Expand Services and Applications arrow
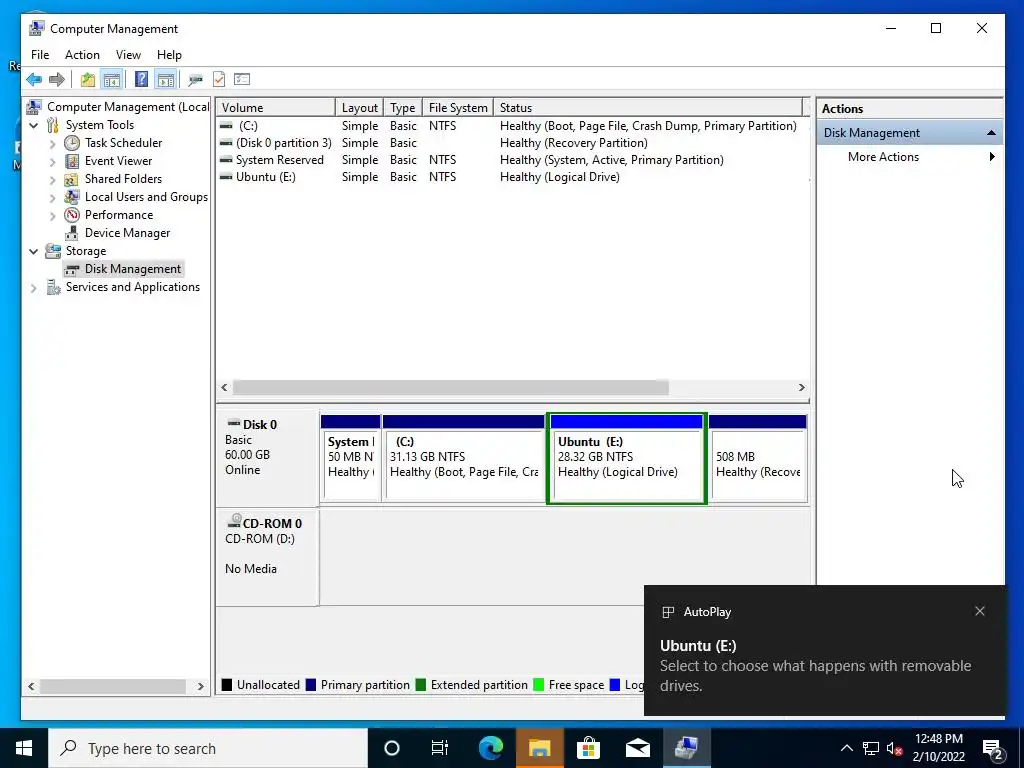 pyautogui.click(x=34, y=287)
